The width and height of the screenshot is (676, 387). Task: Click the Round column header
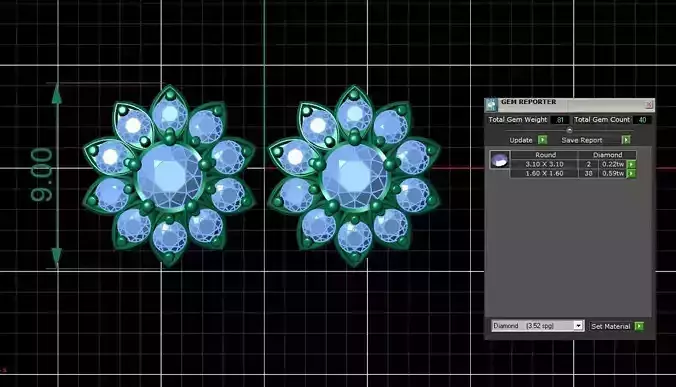(545, 155)
